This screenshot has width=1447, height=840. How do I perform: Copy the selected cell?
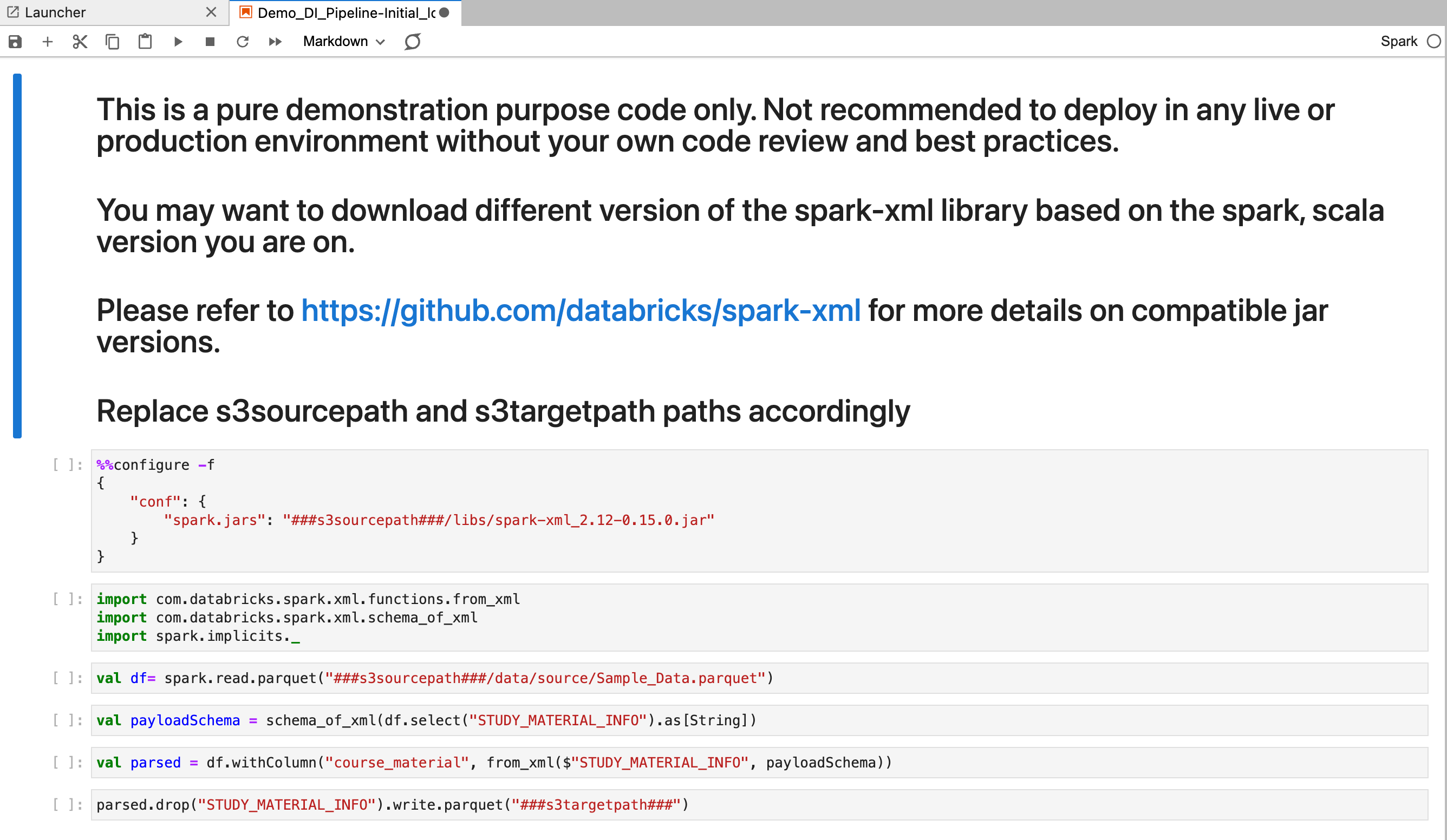click(x=113, y=41)
